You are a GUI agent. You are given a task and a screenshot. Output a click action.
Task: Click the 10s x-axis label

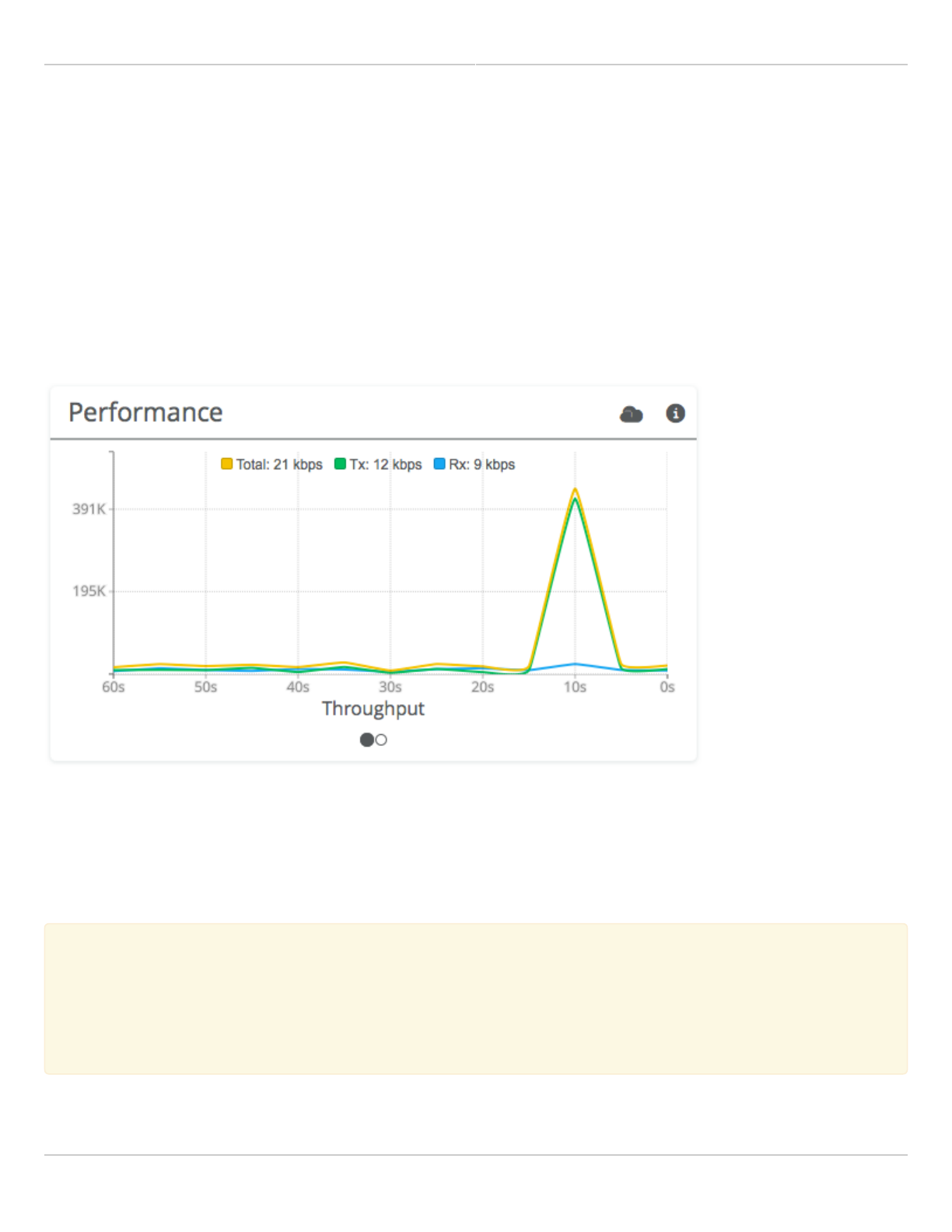click(575, 688)
